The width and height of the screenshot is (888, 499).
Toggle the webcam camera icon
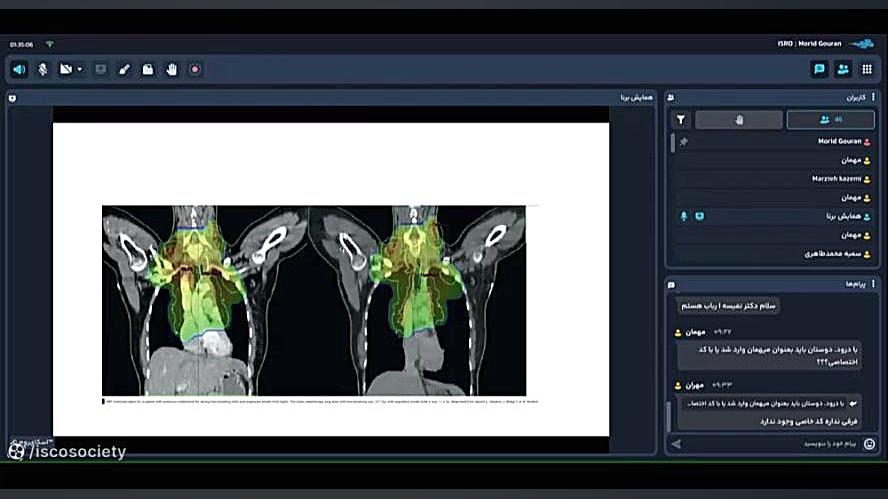(66, 69)
